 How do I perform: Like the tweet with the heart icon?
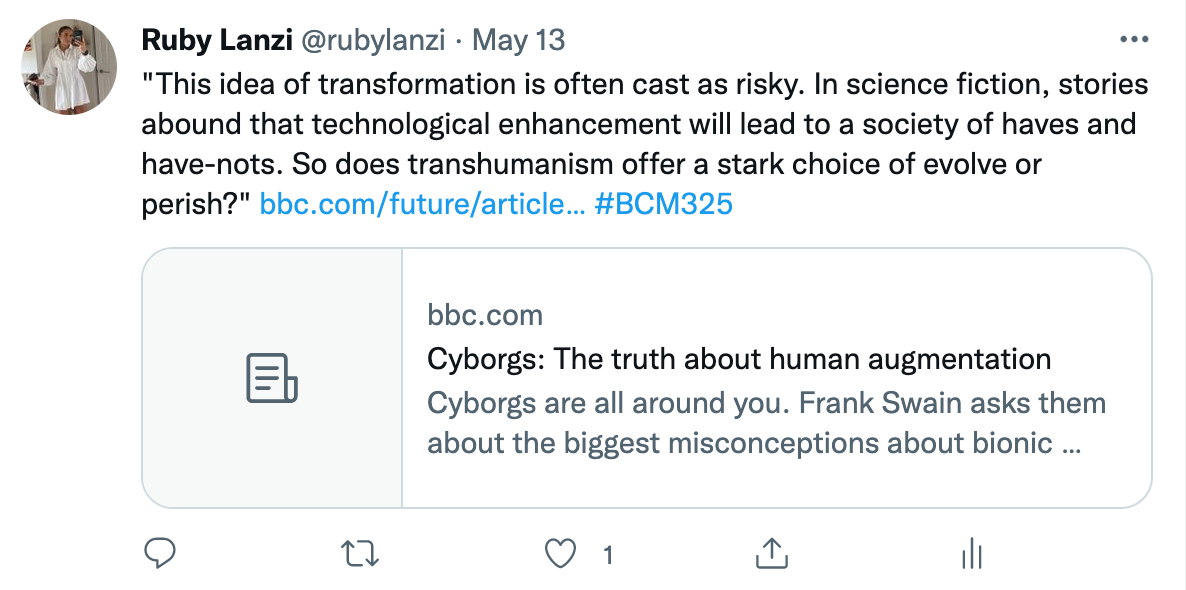pyautogui.click(x=565, y=553)
